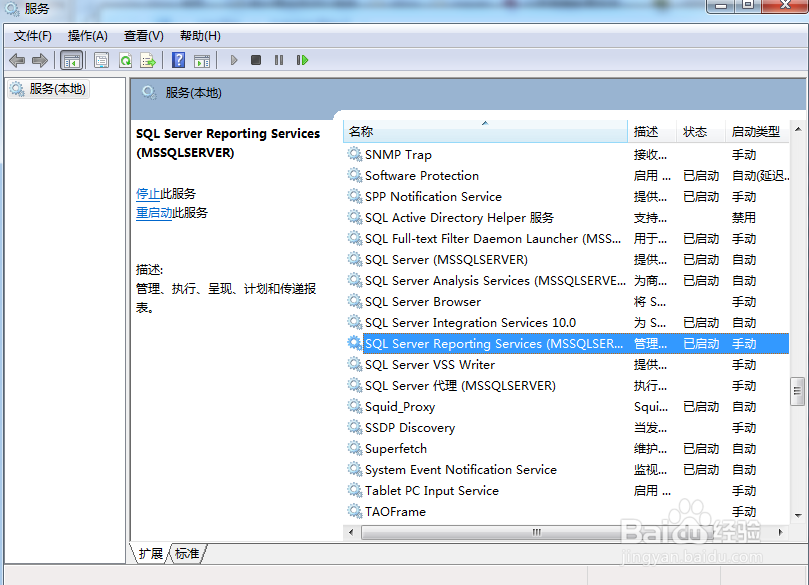Click 自动(延迟 startup type of Software Protection
The width and height of the screenshot is (809, 585).
pos(761,176)
